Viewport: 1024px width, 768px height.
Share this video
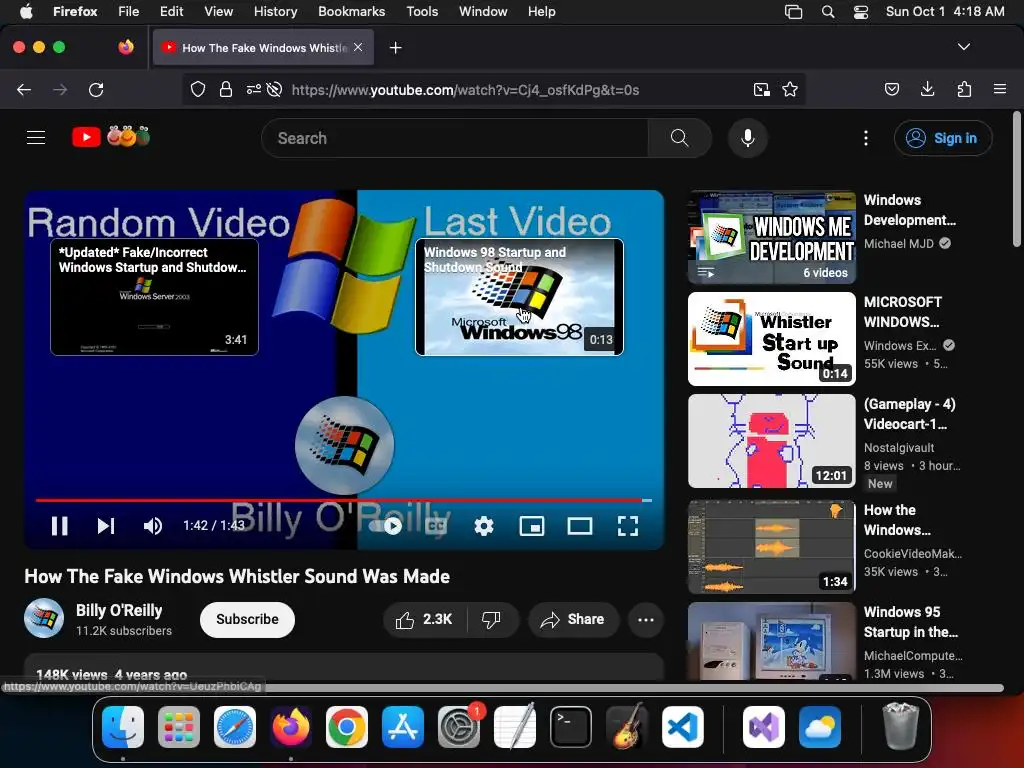coord(573,619)
